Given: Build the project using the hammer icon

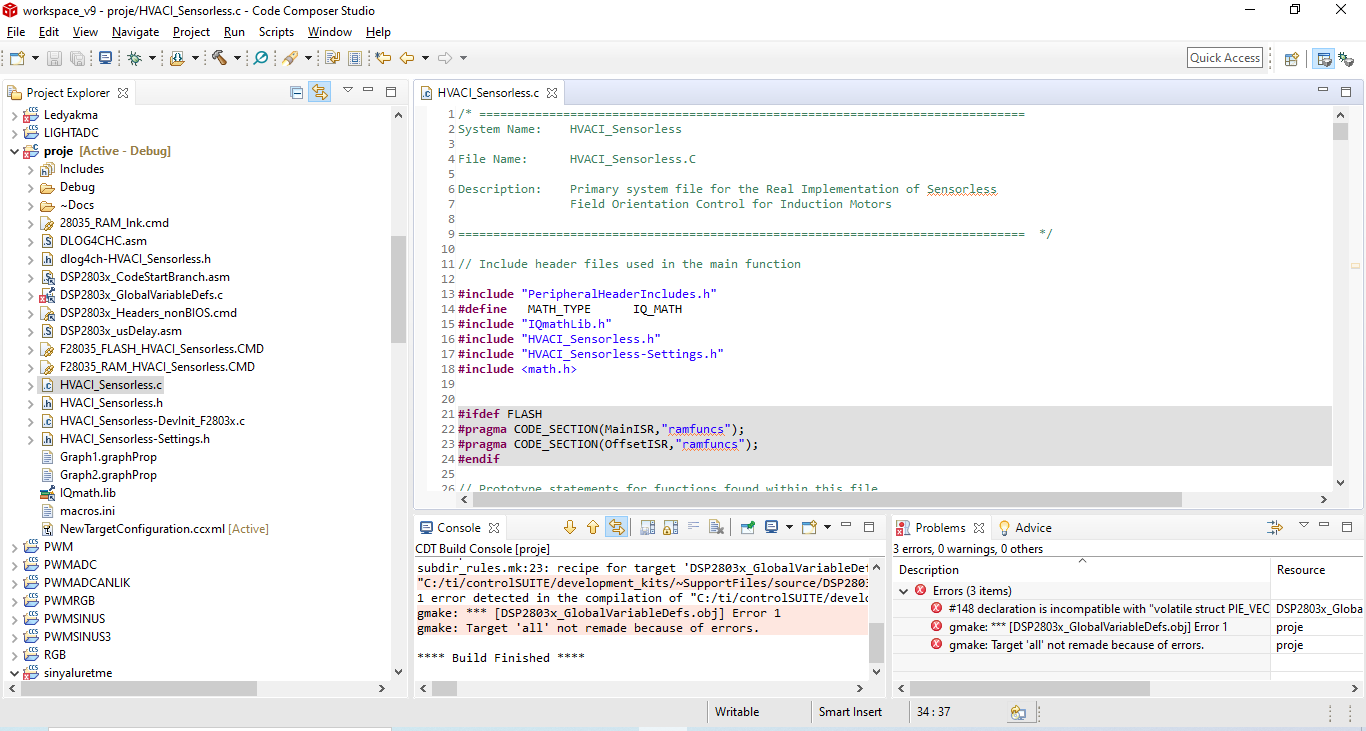Looking at the screenshot, I should (x=220, y=57).
